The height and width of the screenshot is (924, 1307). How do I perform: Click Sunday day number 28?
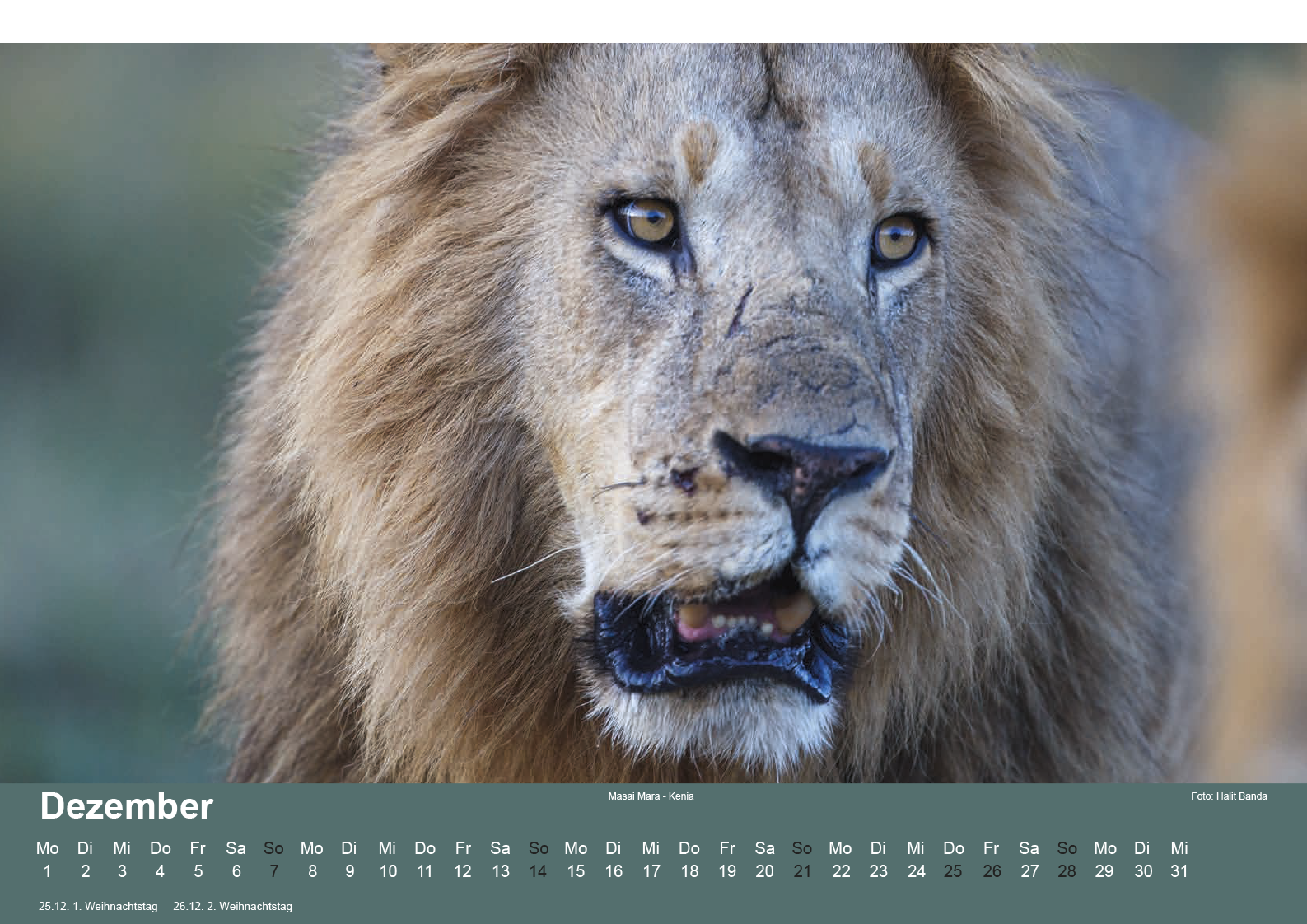(x=1067, y=871)
